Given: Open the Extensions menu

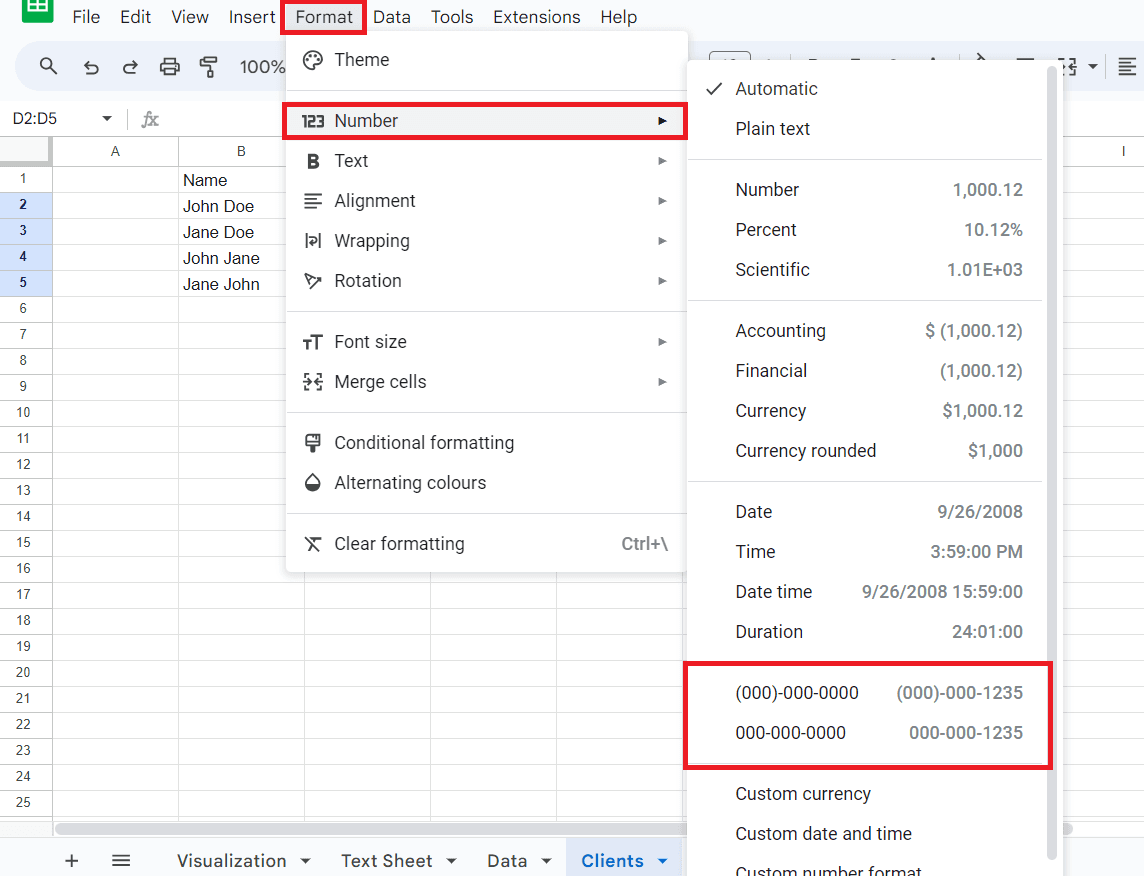Looking at the screenshot, I should pos(537,17).
